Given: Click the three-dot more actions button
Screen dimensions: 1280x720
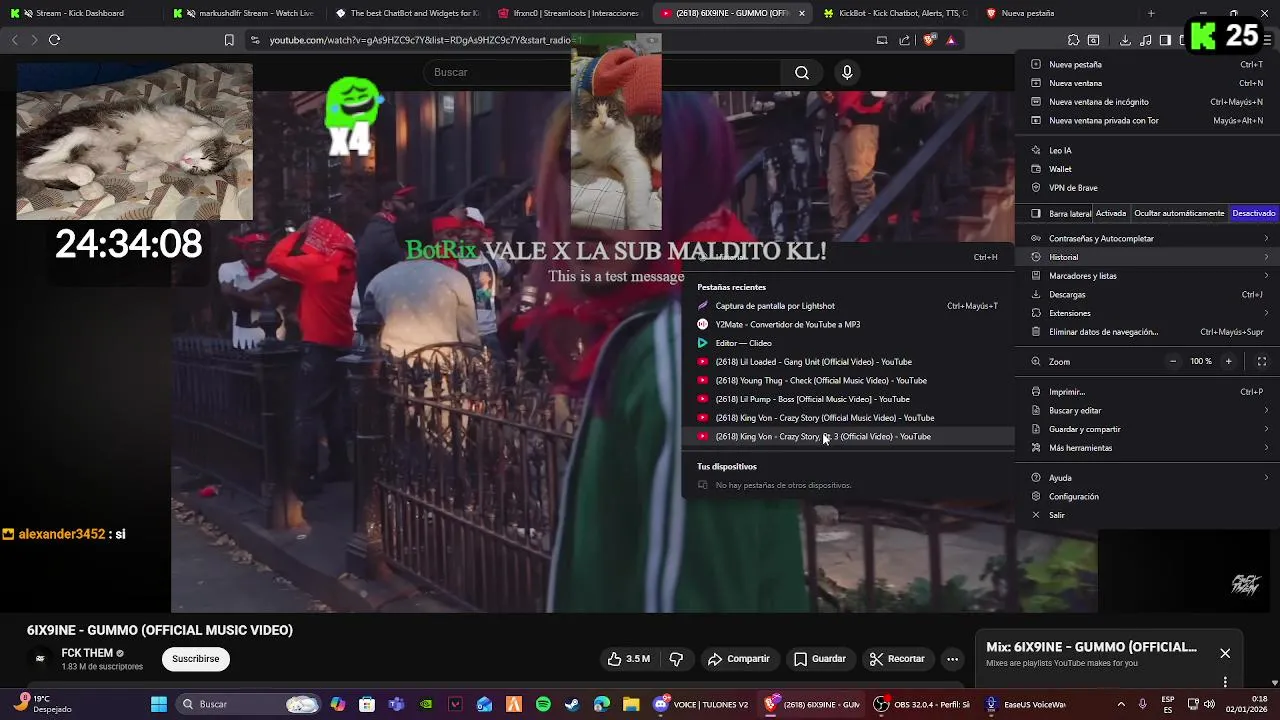Looking at the screenshot, I should pyautogui.click(x=953, y=659).
